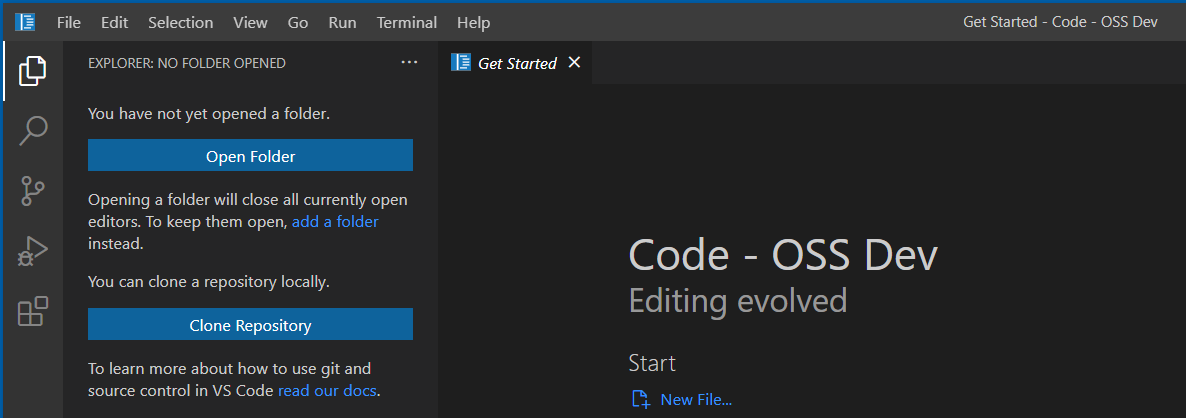This screenshot has width=1186, height=418.
Task: Click the Code OSS logo in title bar
Action: [x=25, y=23]
